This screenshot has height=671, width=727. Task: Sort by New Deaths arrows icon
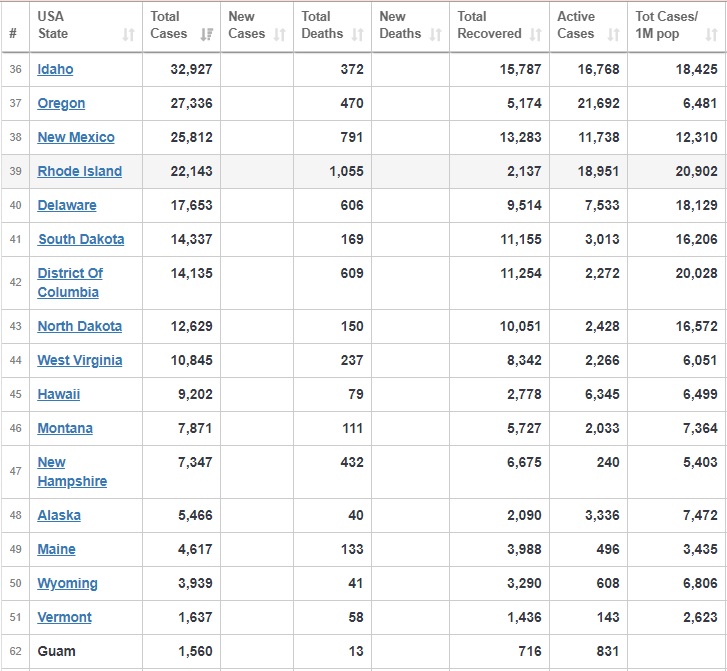click(x=436, y=35)
